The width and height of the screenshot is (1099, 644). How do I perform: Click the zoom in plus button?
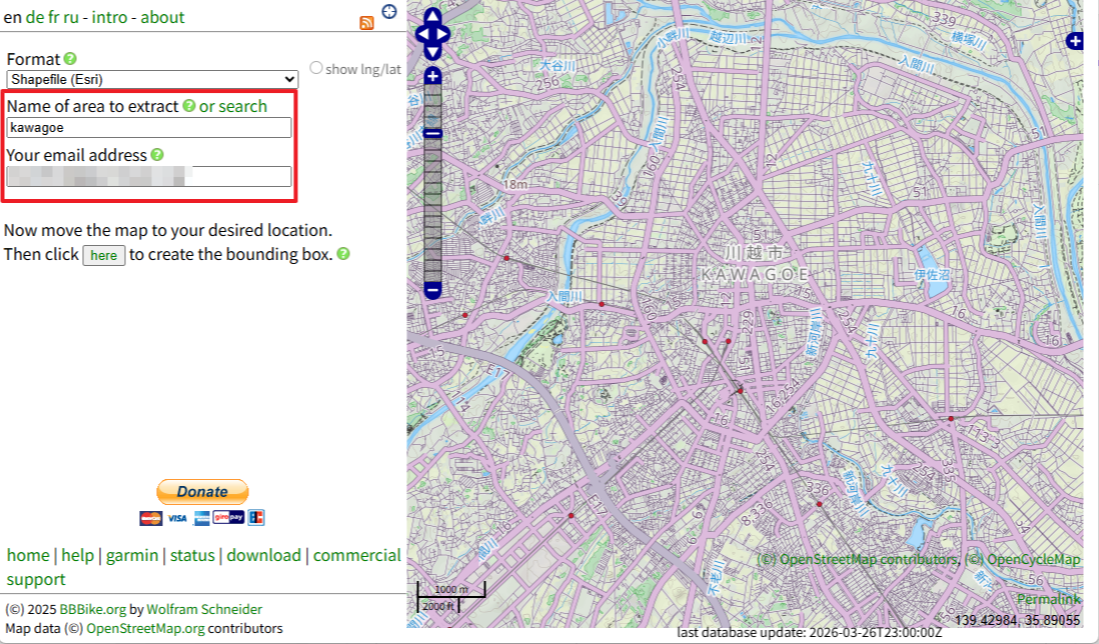[x=432, y=77]
